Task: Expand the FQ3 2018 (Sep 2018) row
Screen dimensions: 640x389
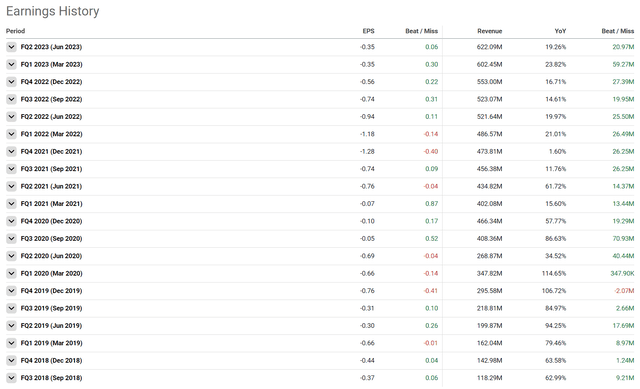Action: coord(11,378)
